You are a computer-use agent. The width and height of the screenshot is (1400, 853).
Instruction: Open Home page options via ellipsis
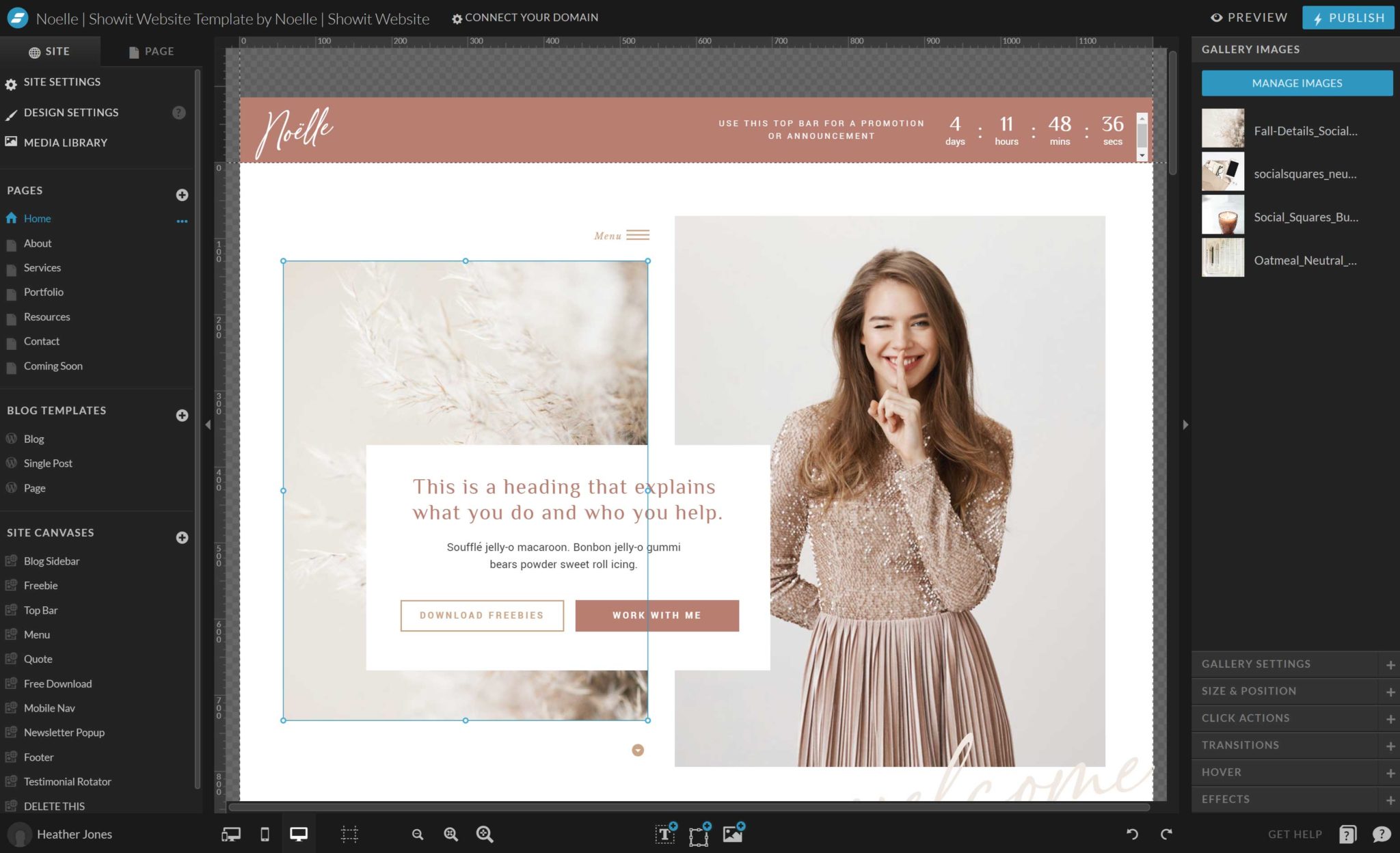pos(182,220)
